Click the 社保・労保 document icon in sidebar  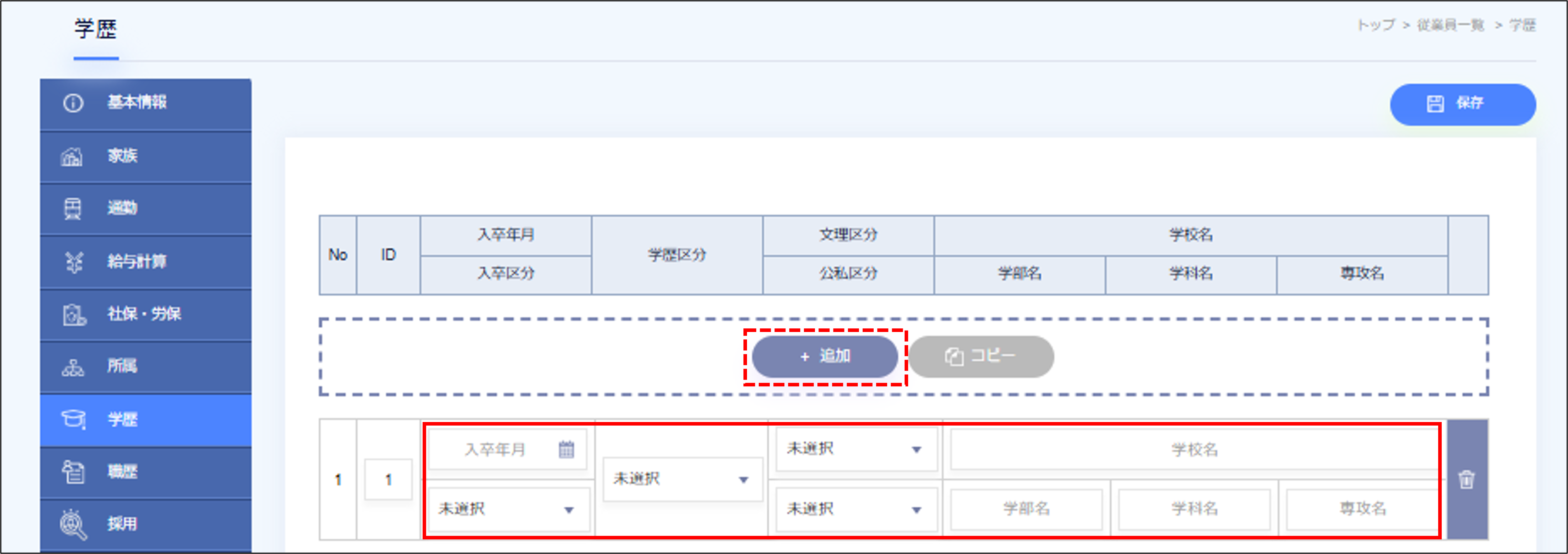point(74,315)
